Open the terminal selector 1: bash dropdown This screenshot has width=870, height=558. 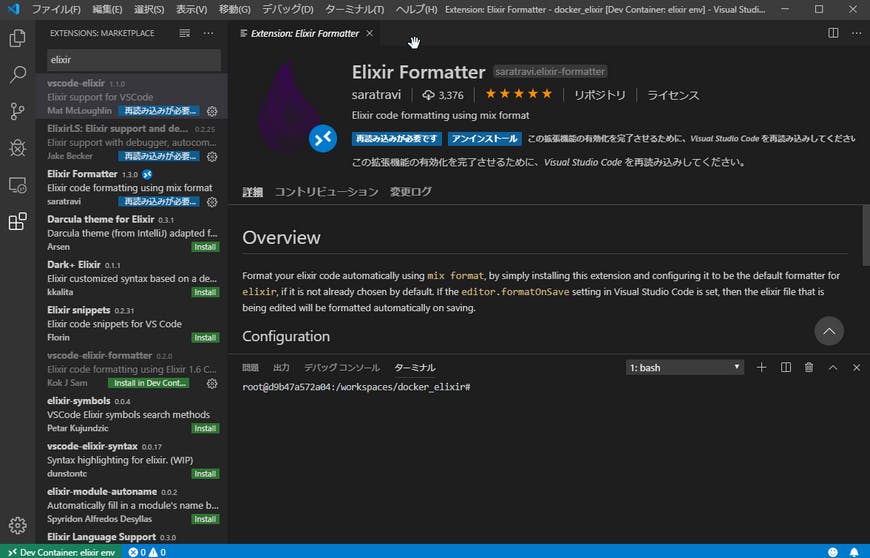tap(685, 367)
